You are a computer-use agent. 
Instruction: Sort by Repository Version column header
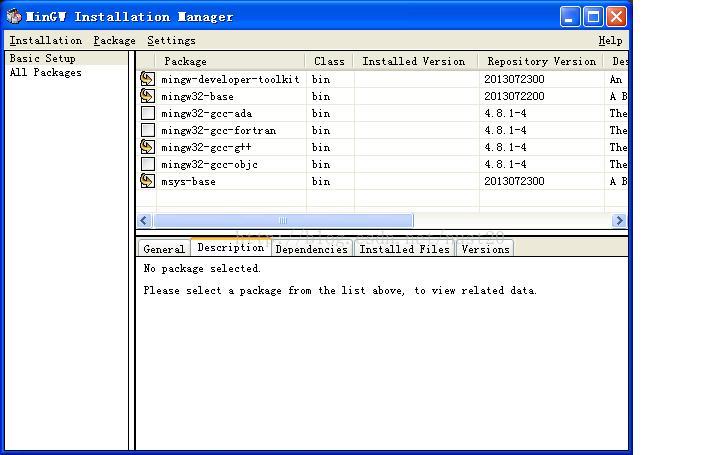tap(541, 61)
